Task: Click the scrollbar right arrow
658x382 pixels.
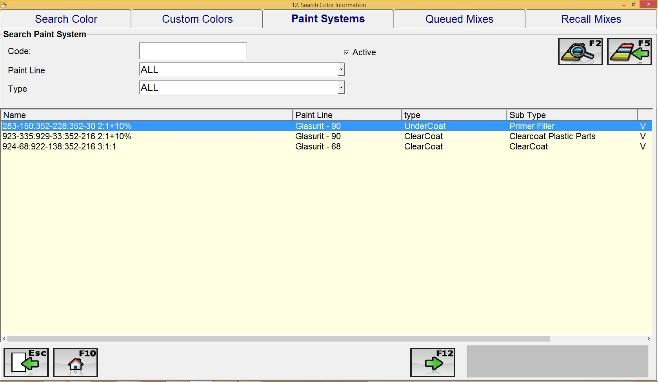Action: (x=649, y=339)
